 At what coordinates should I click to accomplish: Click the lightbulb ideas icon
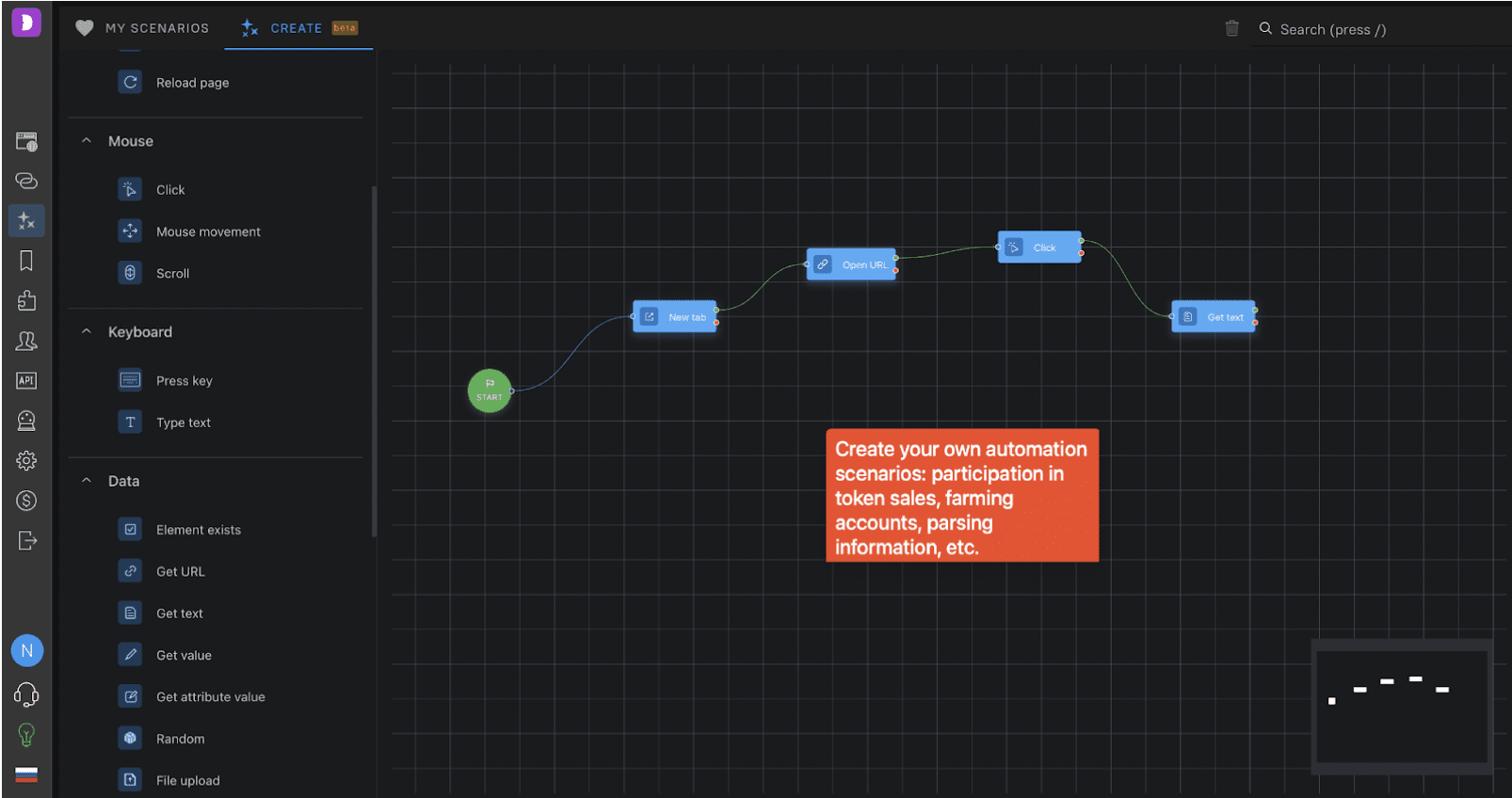point(26,734)
